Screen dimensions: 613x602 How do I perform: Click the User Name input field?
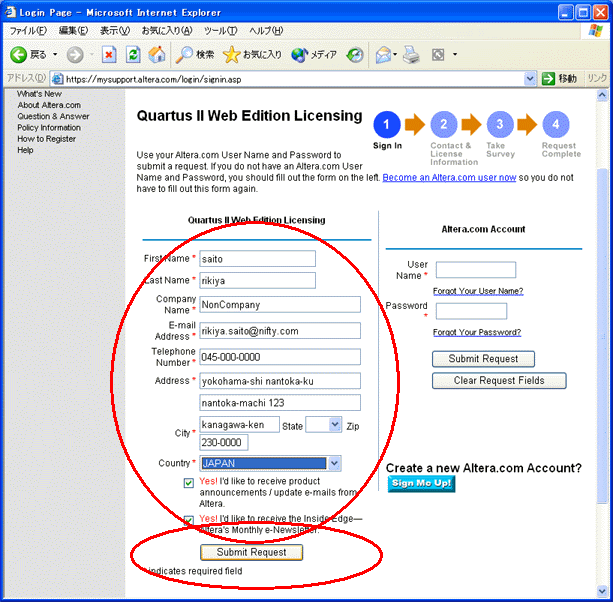476,270
